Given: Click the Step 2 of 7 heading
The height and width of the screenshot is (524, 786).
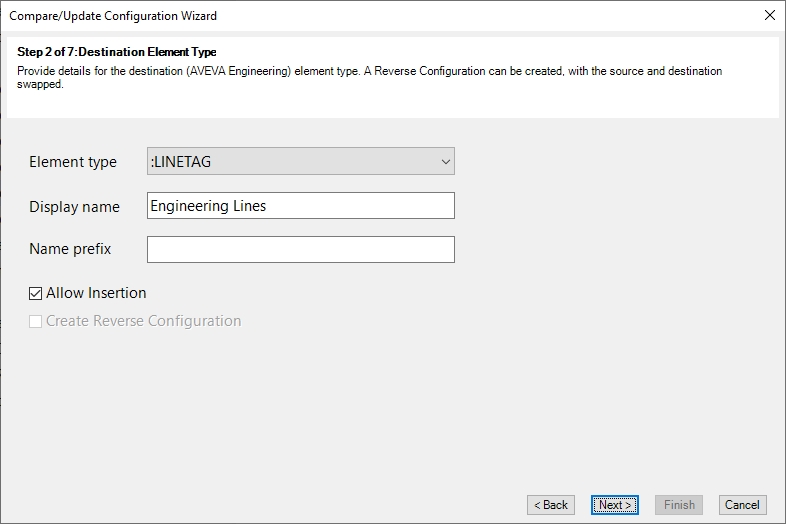Looking at the screenshot, I should [x=116, y=52].
